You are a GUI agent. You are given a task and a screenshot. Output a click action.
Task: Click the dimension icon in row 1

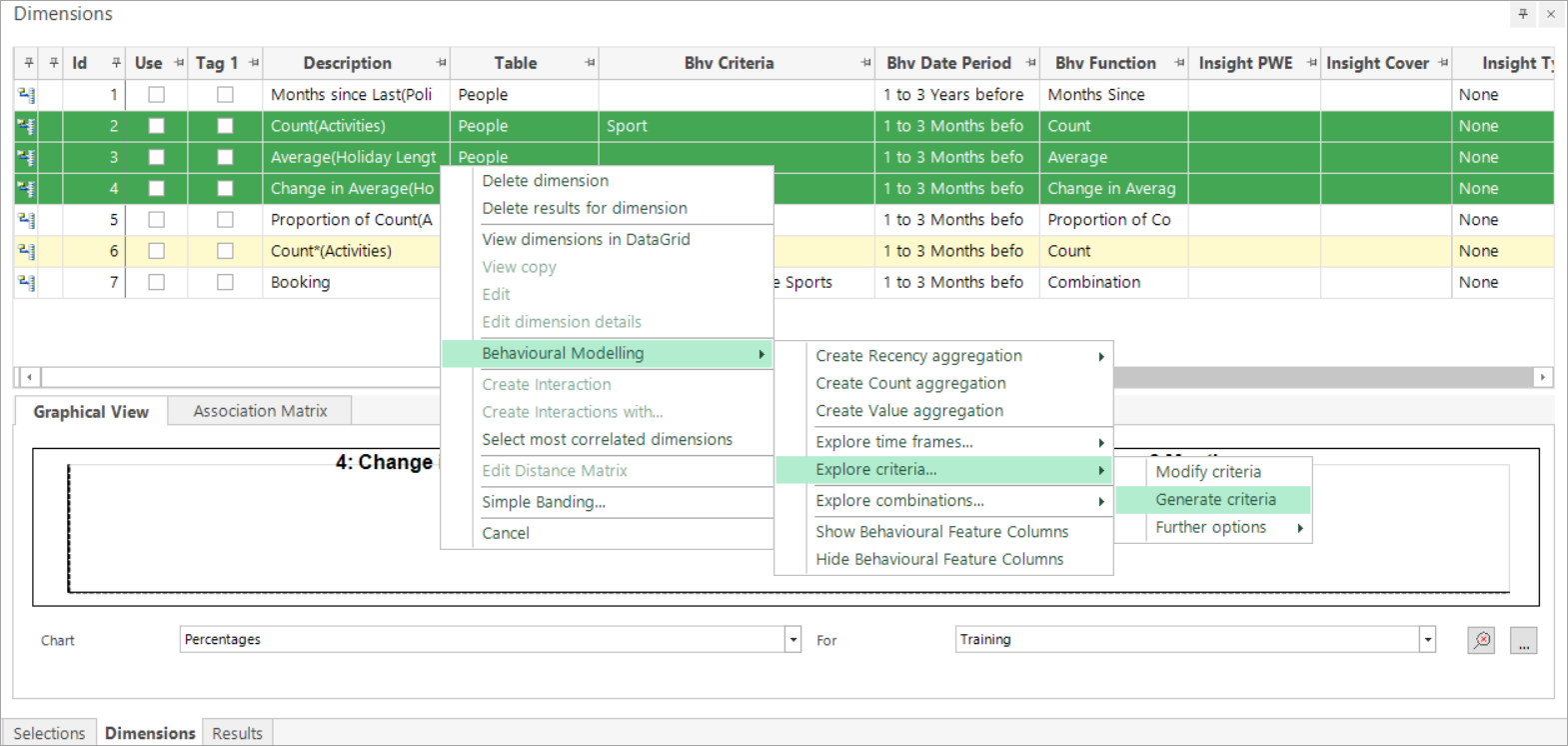click(26, 95)
